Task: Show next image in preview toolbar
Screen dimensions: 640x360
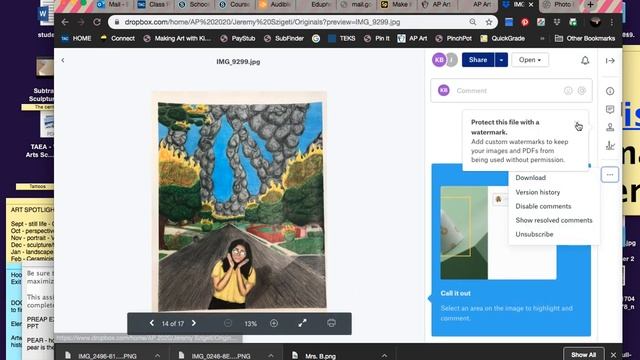Action: click(x=194, y=323)
